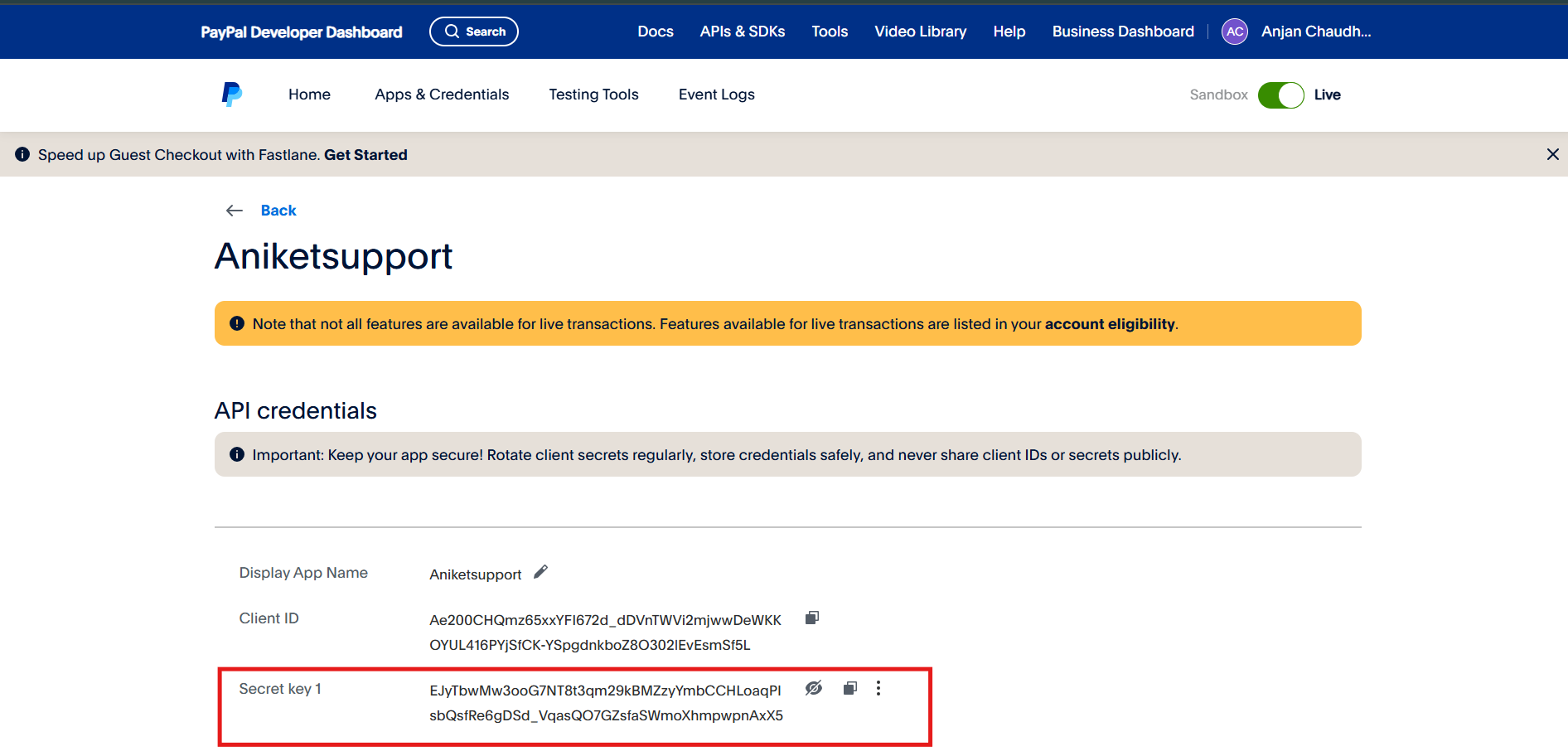Open the Anjan Chaudh... account menu
This screenshot has width=1568, height=756.
tap(1315, 31)
